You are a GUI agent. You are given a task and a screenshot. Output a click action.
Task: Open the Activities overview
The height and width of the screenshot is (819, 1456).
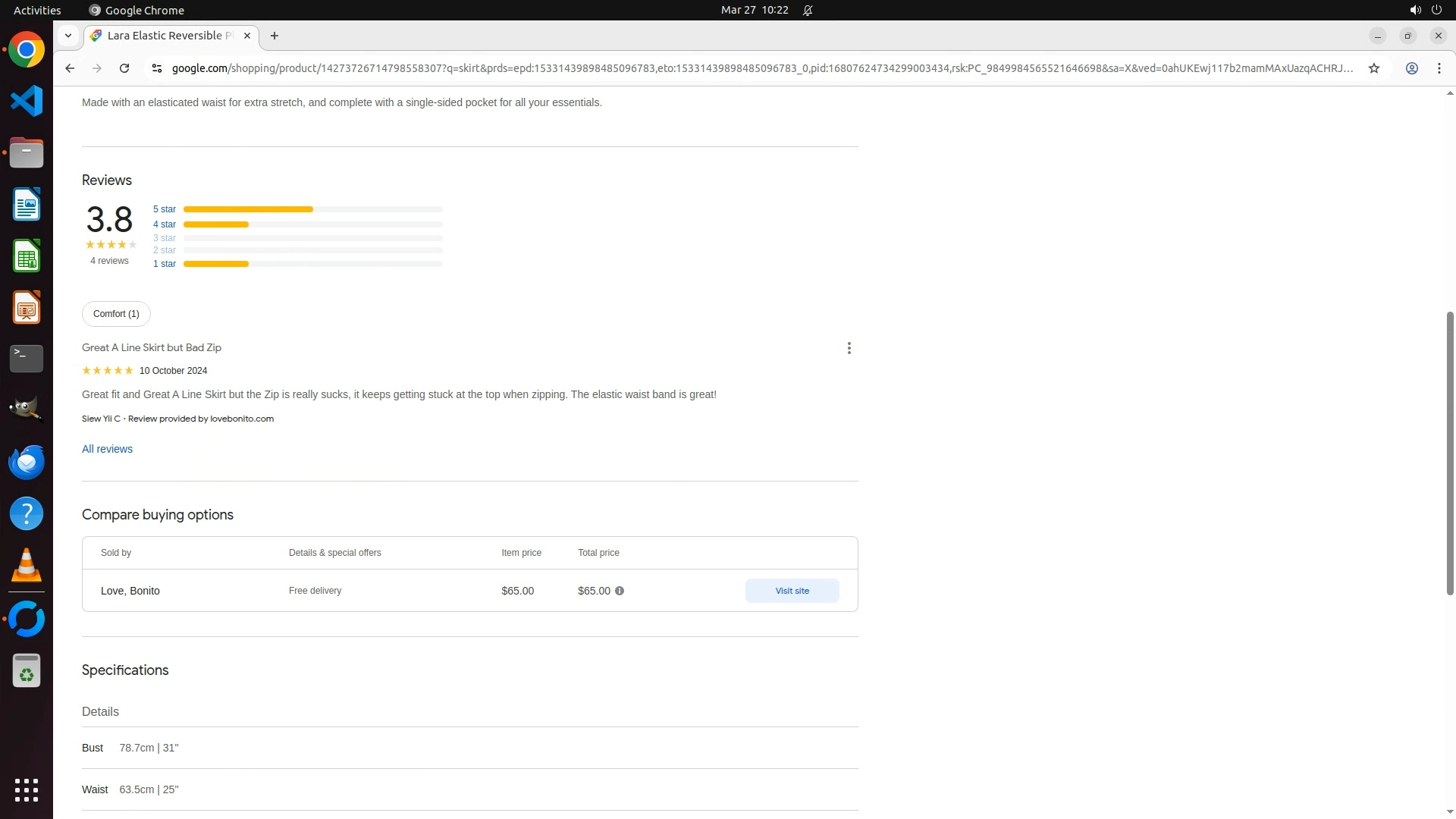[37, 10]
